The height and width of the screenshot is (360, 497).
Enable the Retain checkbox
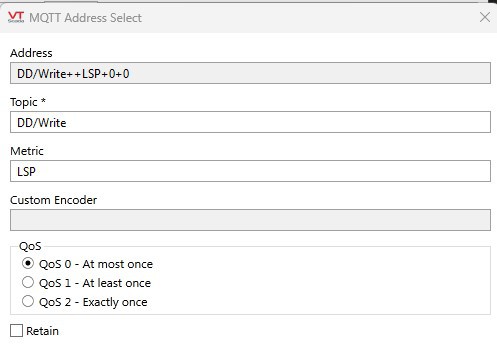[x=16, y=331]
